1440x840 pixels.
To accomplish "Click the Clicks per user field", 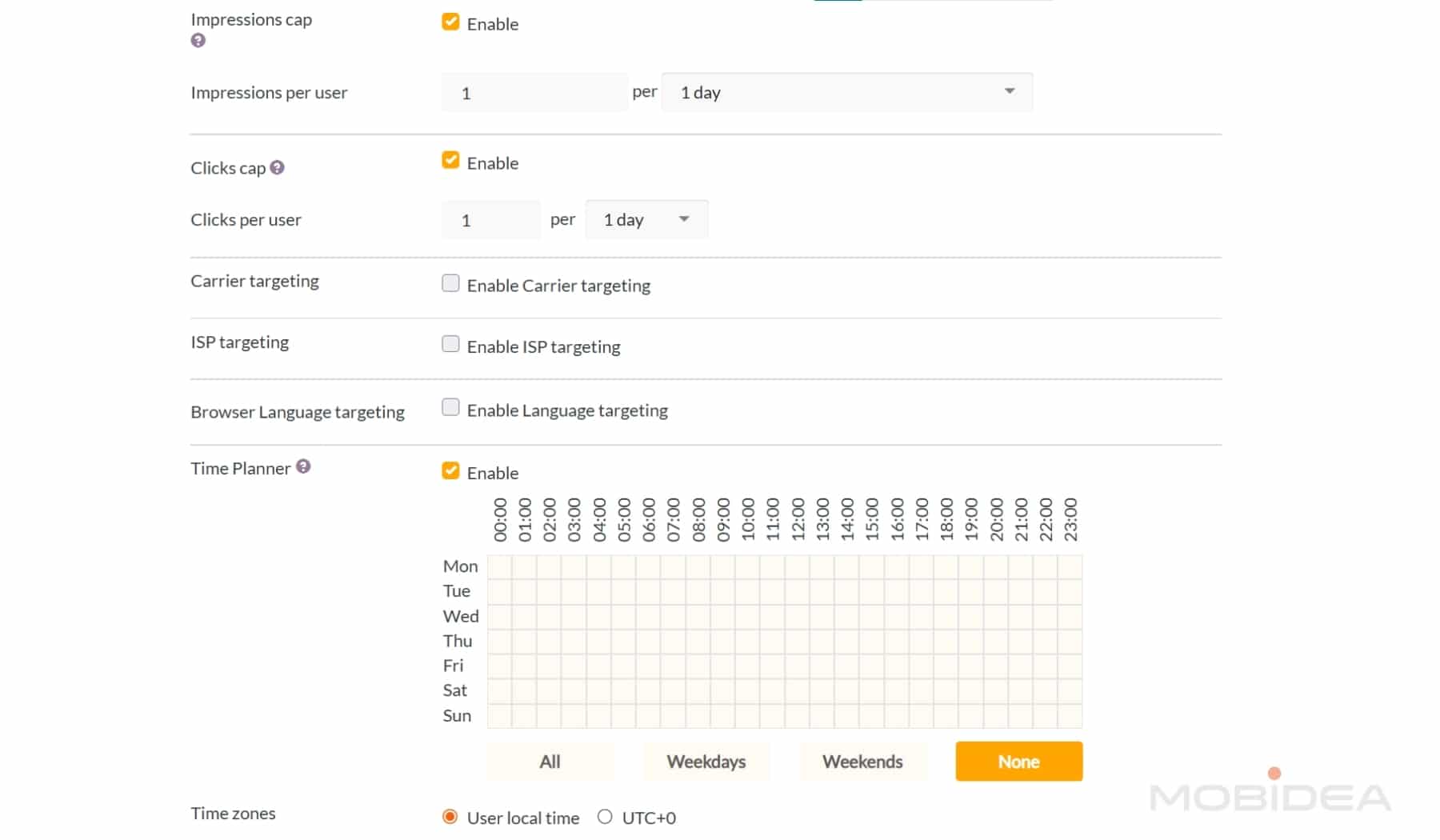I will pyautogui.click(x=490, y=220).
